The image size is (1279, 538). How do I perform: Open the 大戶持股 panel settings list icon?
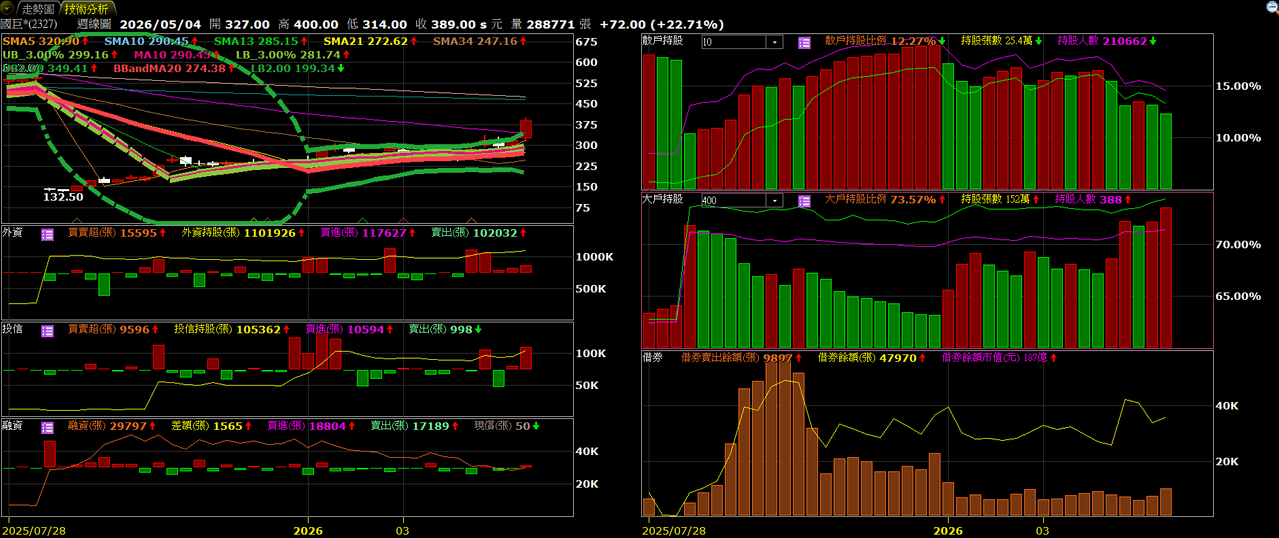tap(804, 200)
